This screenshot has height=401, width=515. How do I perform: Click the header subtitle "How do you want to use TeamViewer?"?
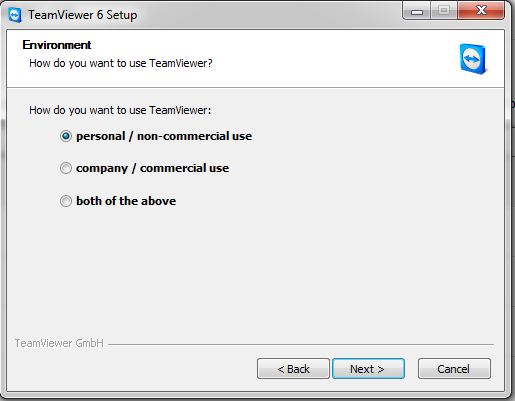point(121,63)
